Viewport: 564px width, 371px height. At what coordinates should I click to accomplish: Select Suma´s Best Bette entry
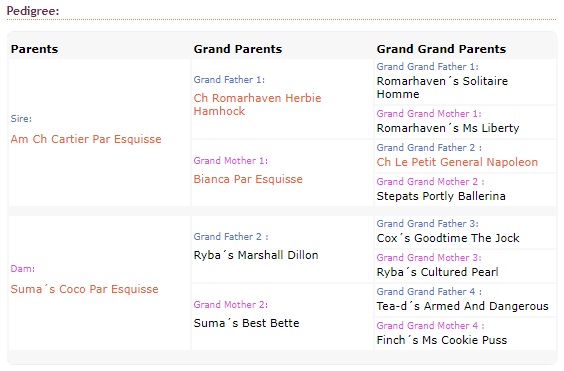pos(246,323)
